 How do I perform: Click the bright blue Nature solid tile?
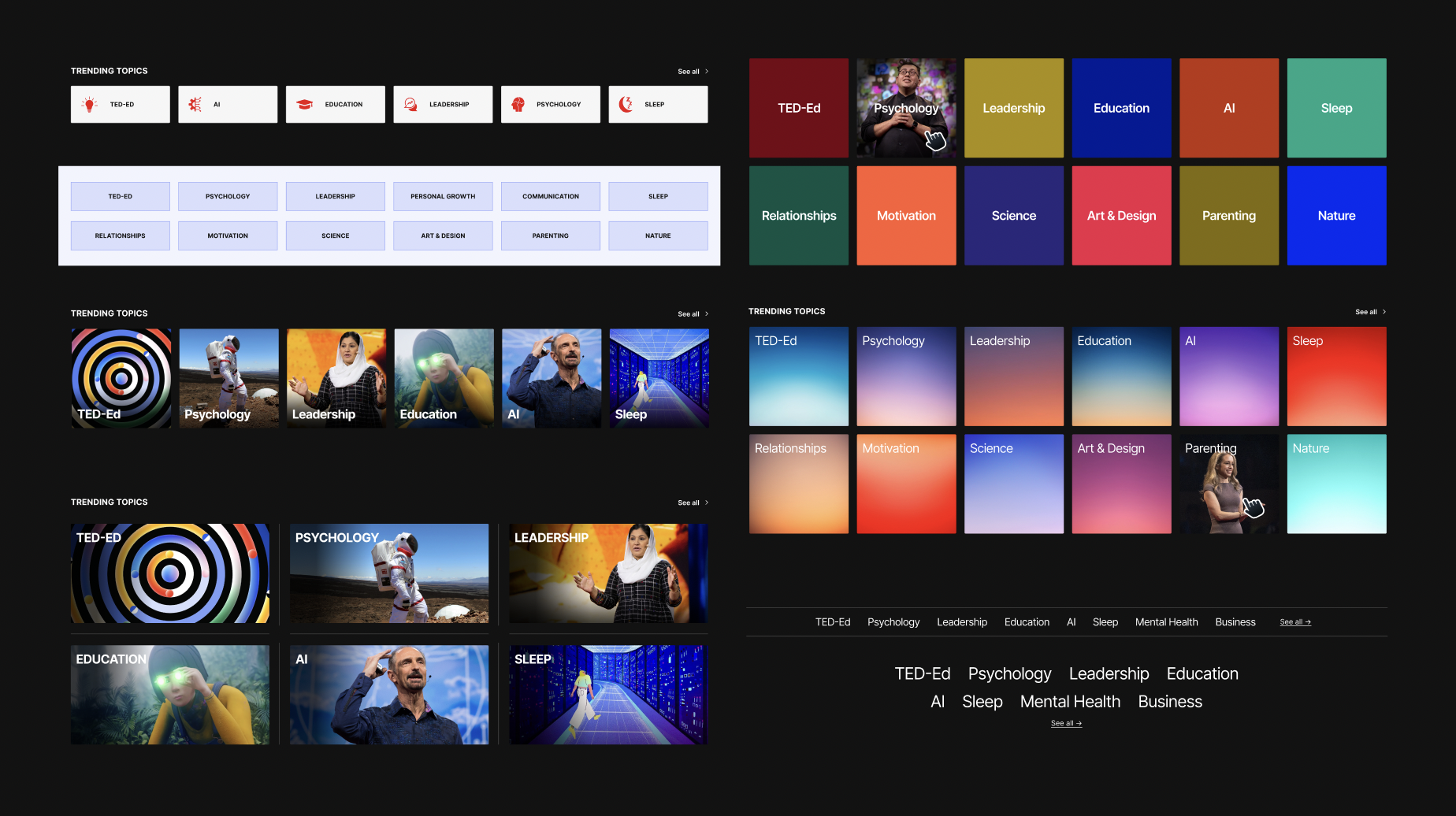pos(1337,215)
